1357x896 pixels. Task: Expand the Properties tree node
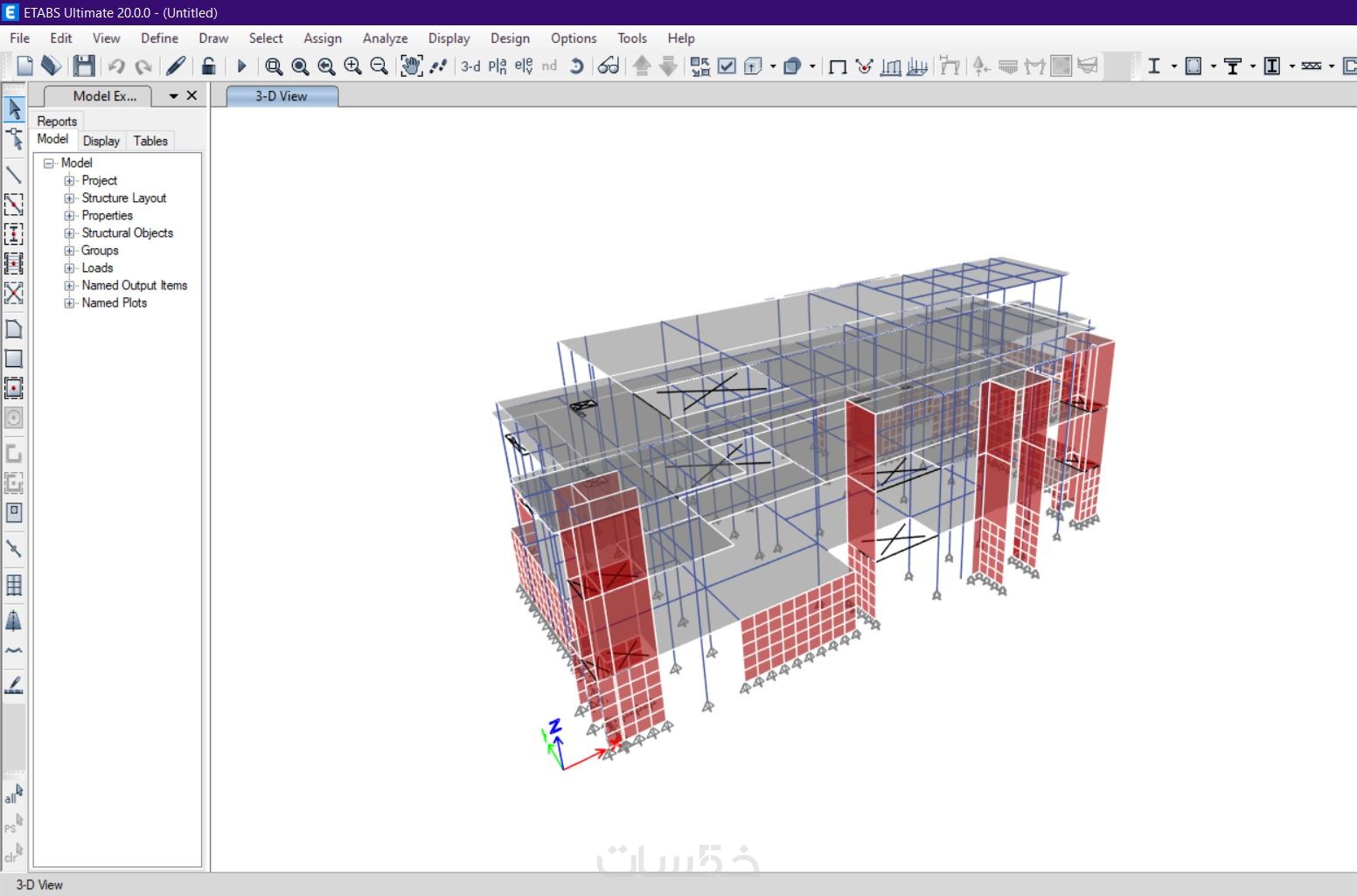69,215
